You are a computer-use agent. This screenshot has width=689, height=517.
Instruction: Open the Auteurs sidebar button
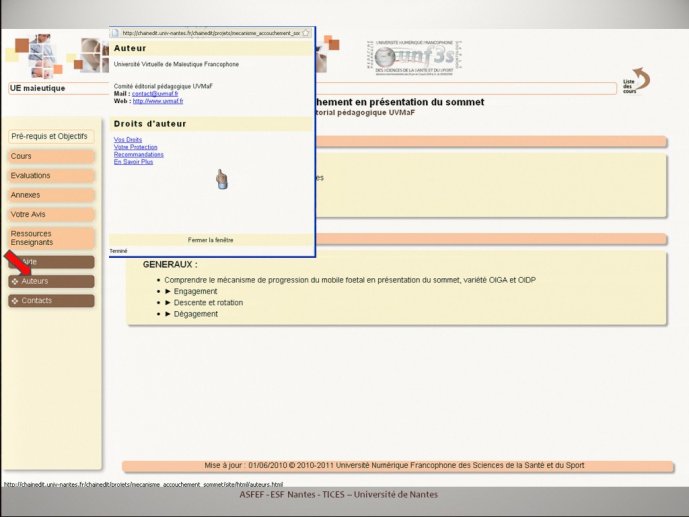click(51, 281)
